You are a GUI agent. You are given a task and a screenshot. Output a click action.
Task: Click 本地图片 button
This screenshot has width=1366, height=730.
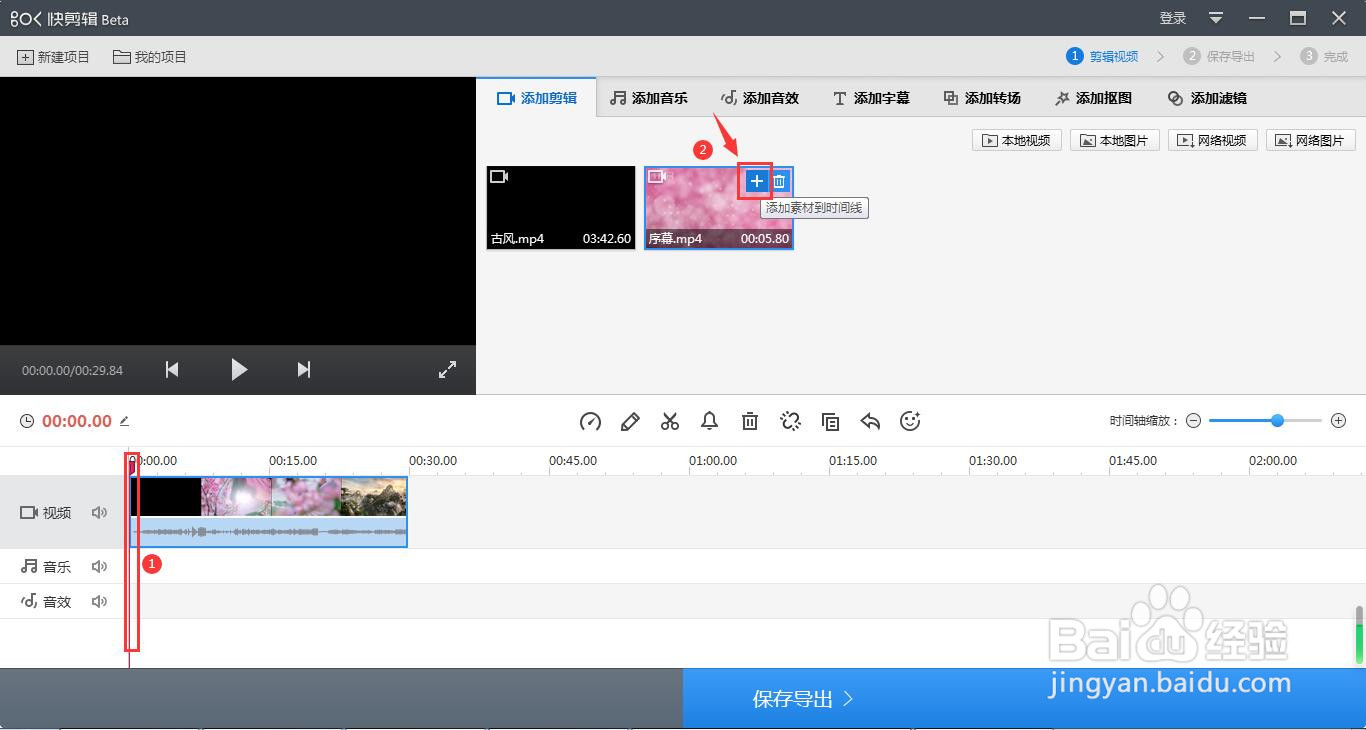1115,141
